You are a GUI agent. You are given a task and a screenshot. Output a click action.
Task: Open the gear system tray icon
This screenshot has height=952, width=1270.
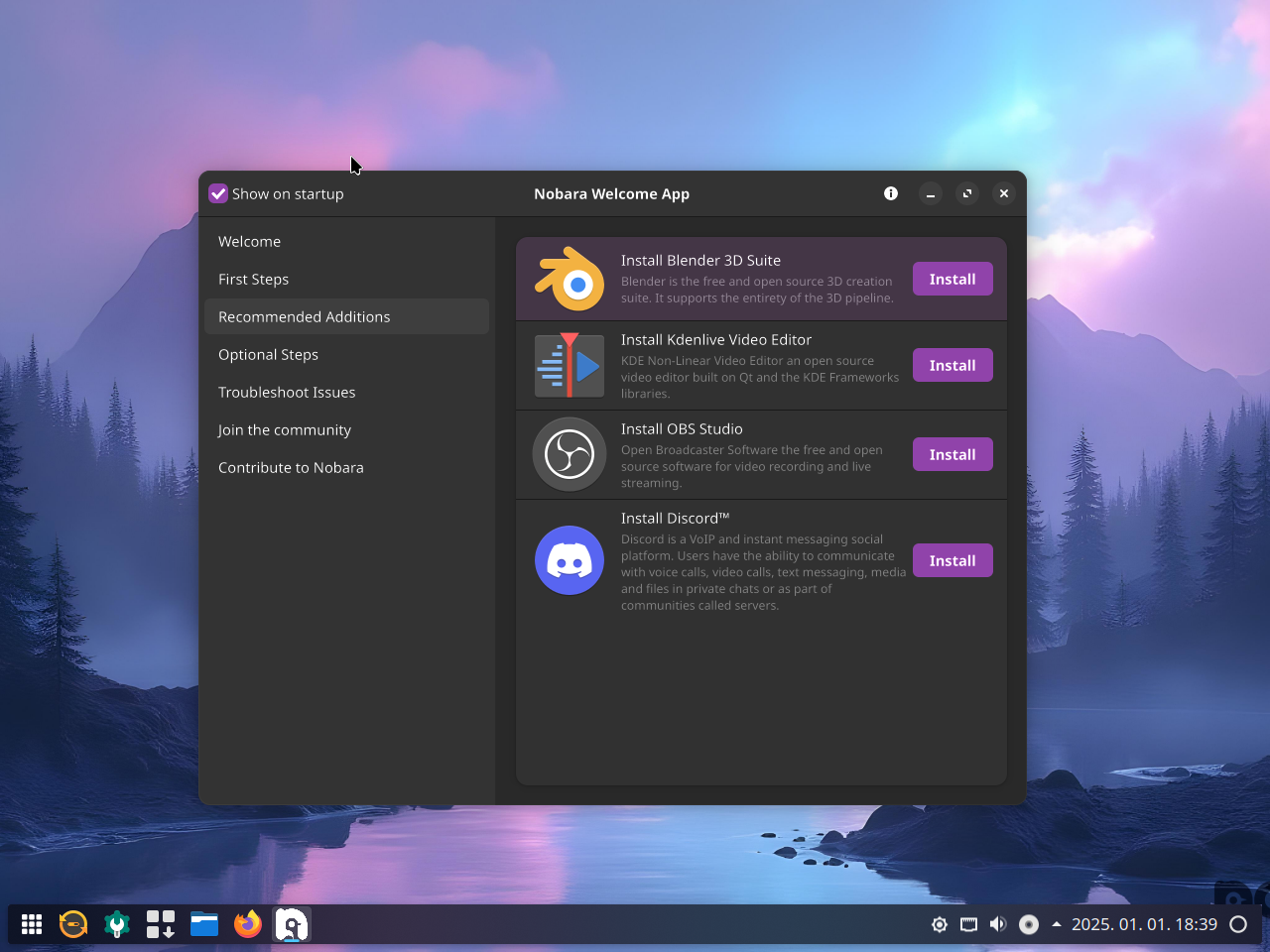tap(940, 924)
